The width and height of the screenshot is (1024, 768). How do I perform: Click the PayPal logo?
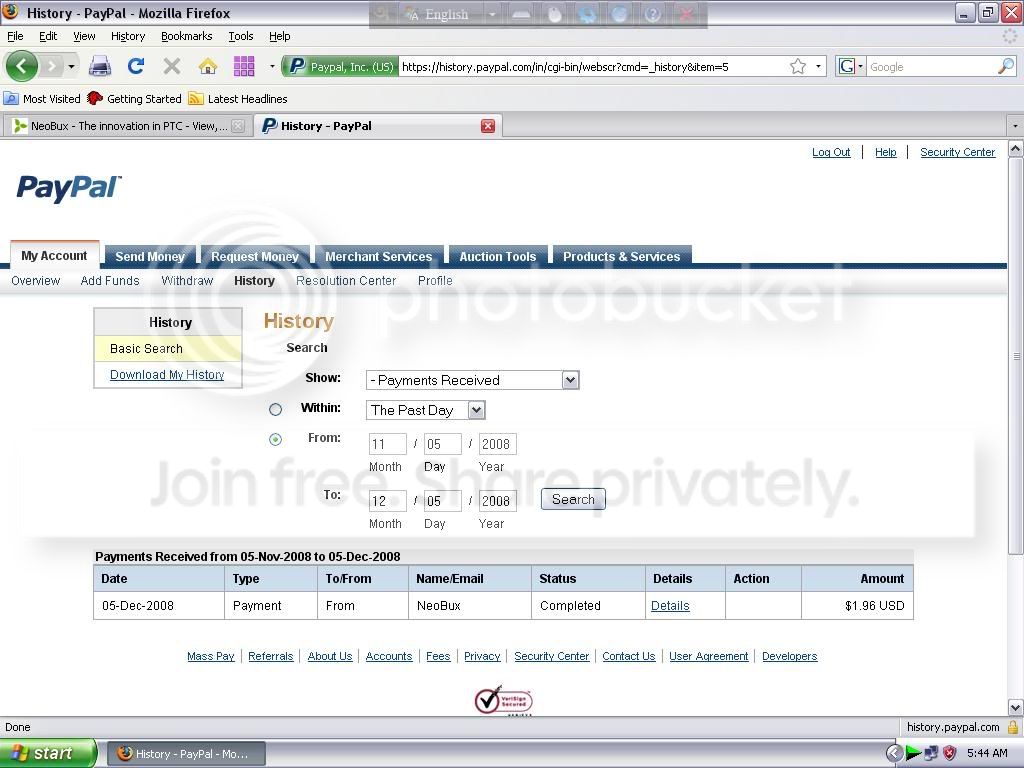tap(69, 188)
